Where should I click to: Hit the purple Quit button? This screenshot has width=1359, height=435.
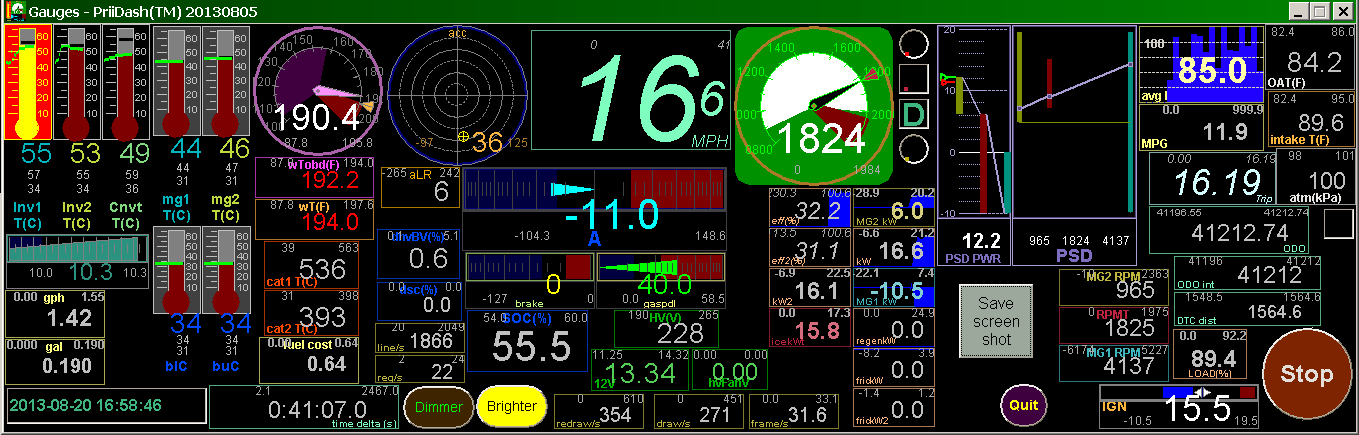(x=1023, y=405)
